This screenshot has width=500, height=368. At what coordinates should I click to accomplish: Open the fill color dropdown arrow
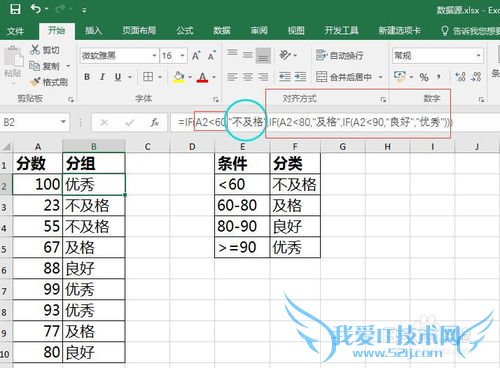[x=190, y=77]
